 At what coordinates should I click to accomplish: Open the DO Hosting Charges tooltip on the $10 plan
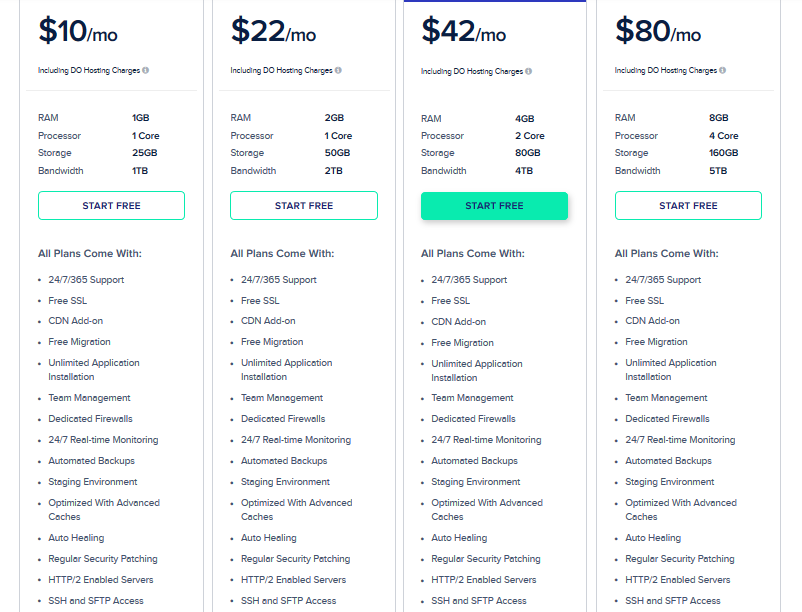143,70
